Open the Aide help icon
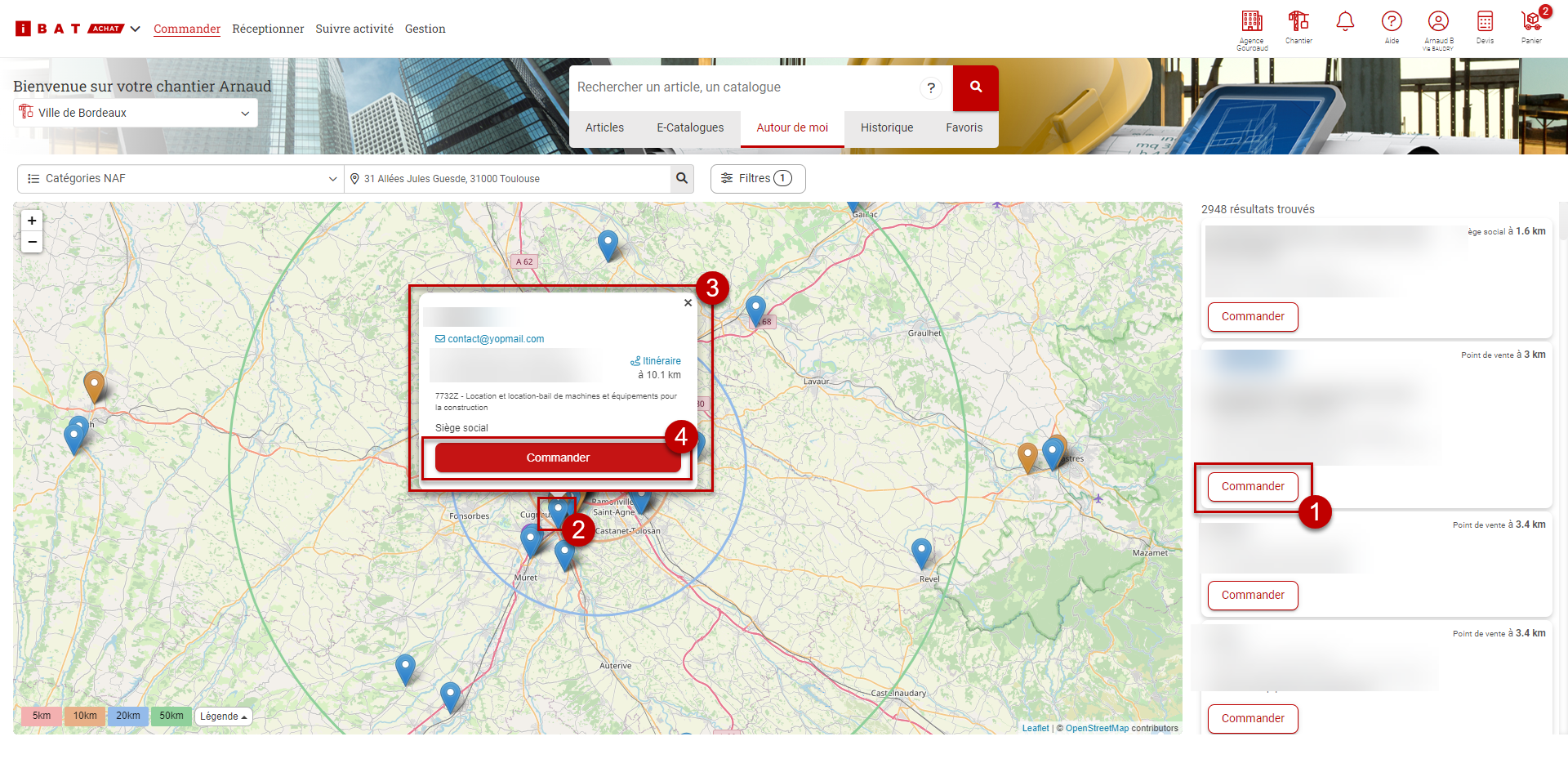Screen dimensions: 1568x759 pyautogui.click(x=1392, y=26)
